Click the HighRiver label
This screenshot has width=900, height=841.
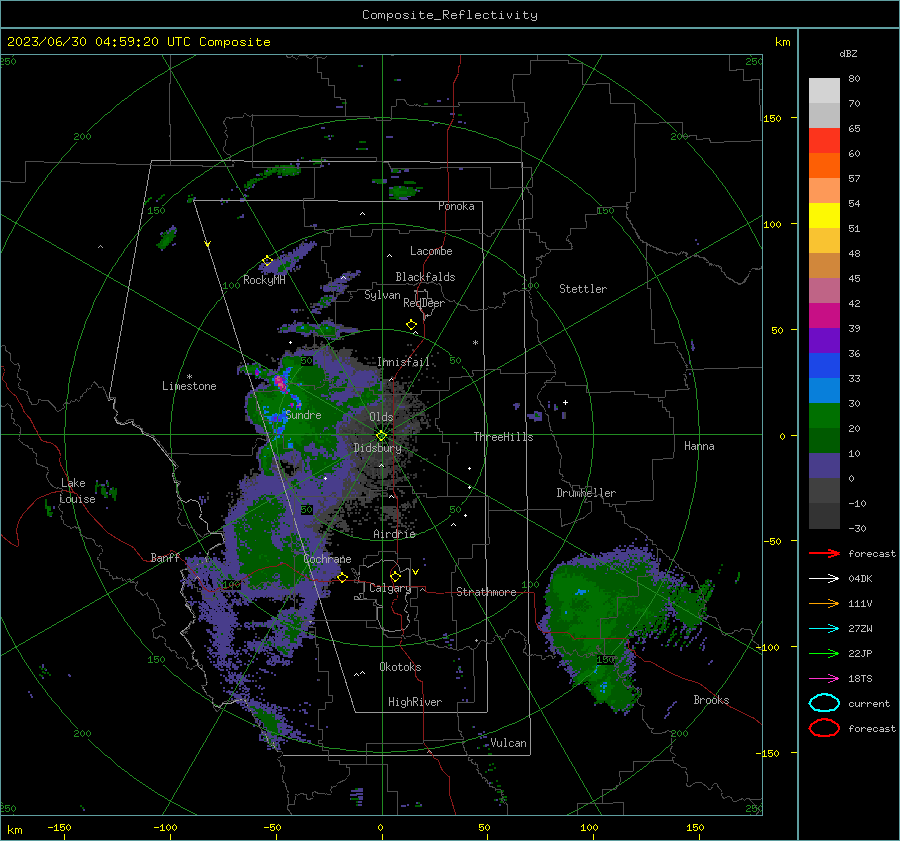click(415, 702)
